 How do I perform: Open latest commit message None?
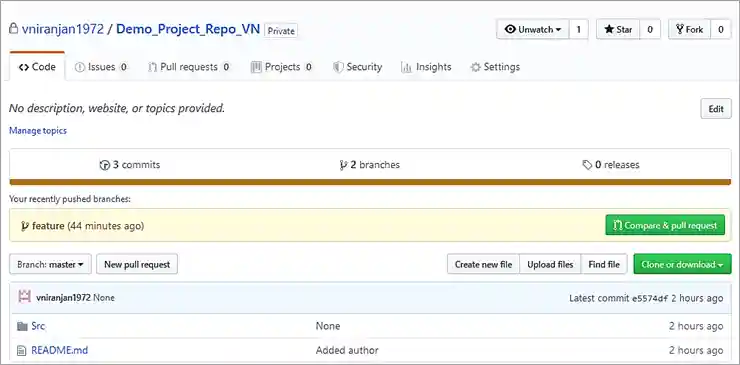[x=104, y=298]
